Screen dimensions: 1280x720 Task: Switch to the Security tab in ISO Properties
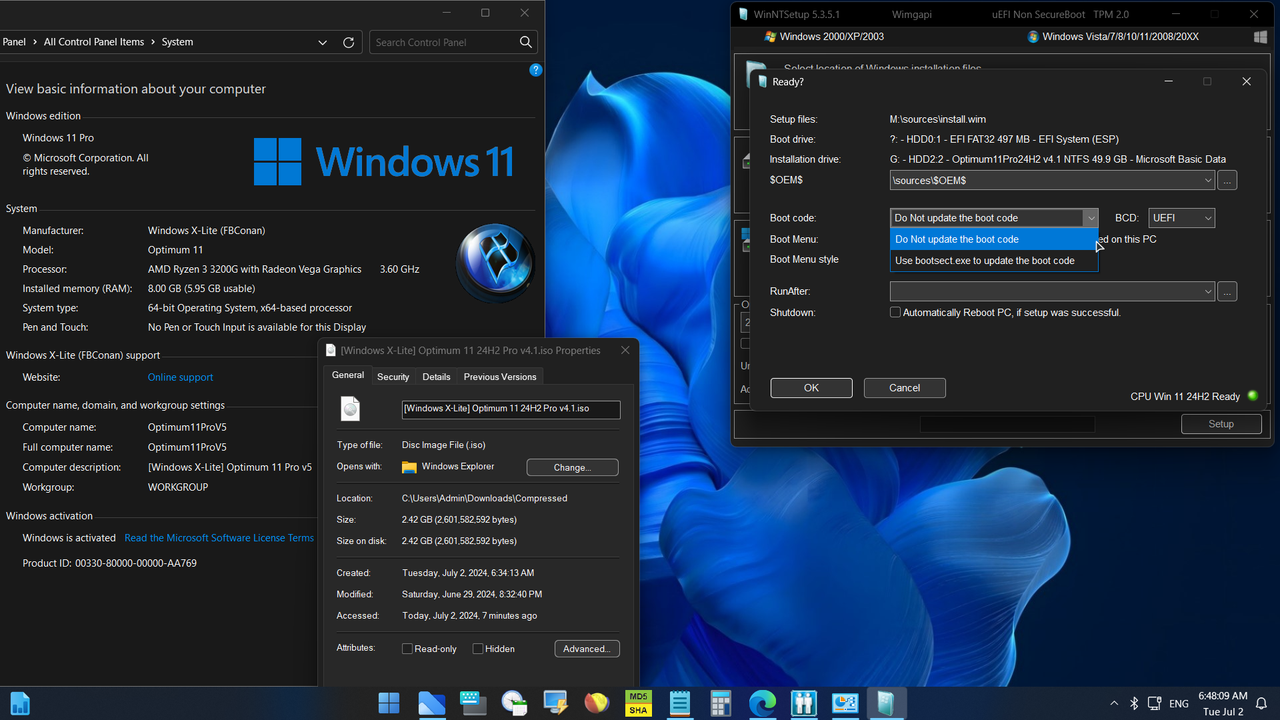393,376
